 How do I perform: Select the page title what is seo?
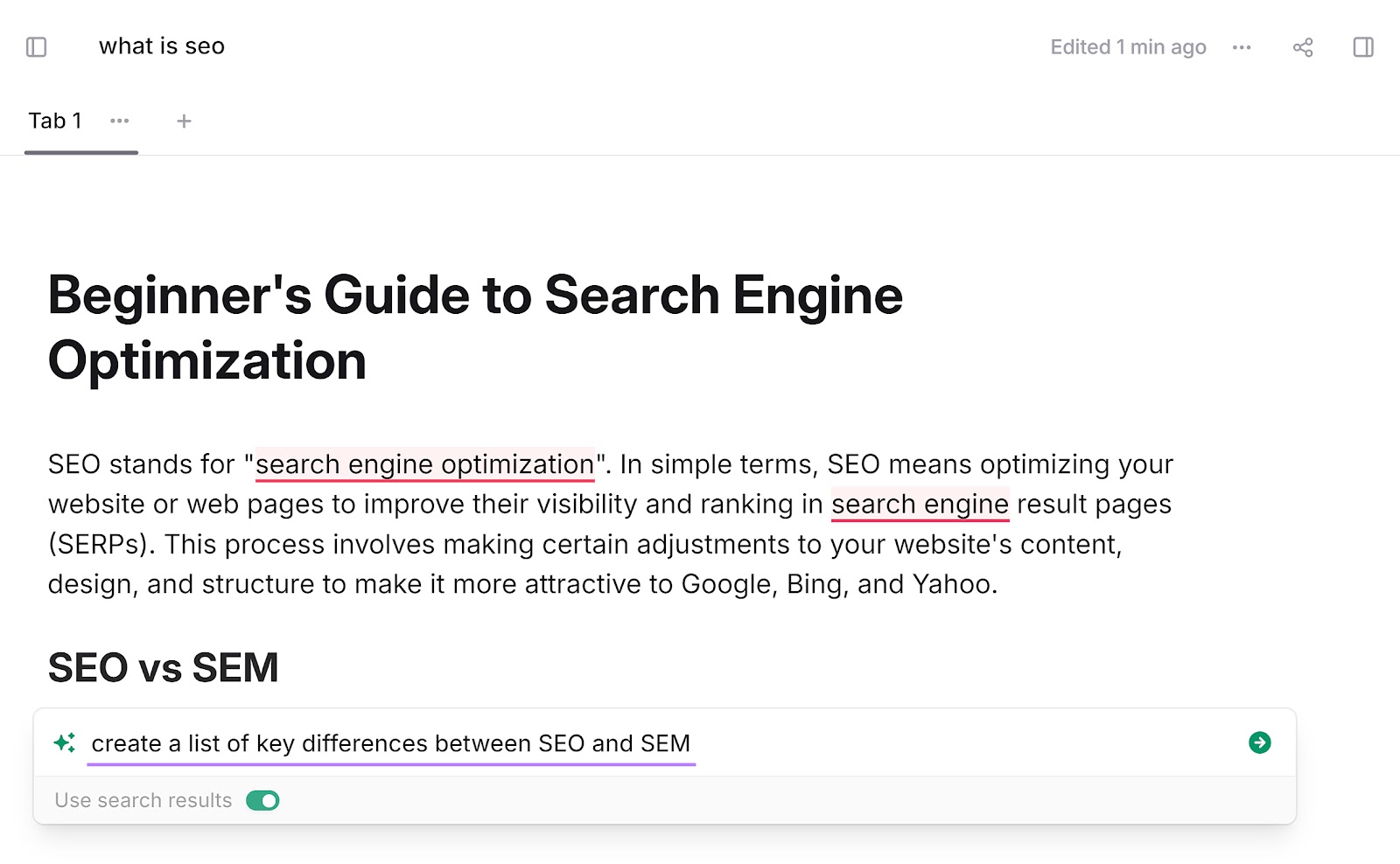(x=162, y=45)
